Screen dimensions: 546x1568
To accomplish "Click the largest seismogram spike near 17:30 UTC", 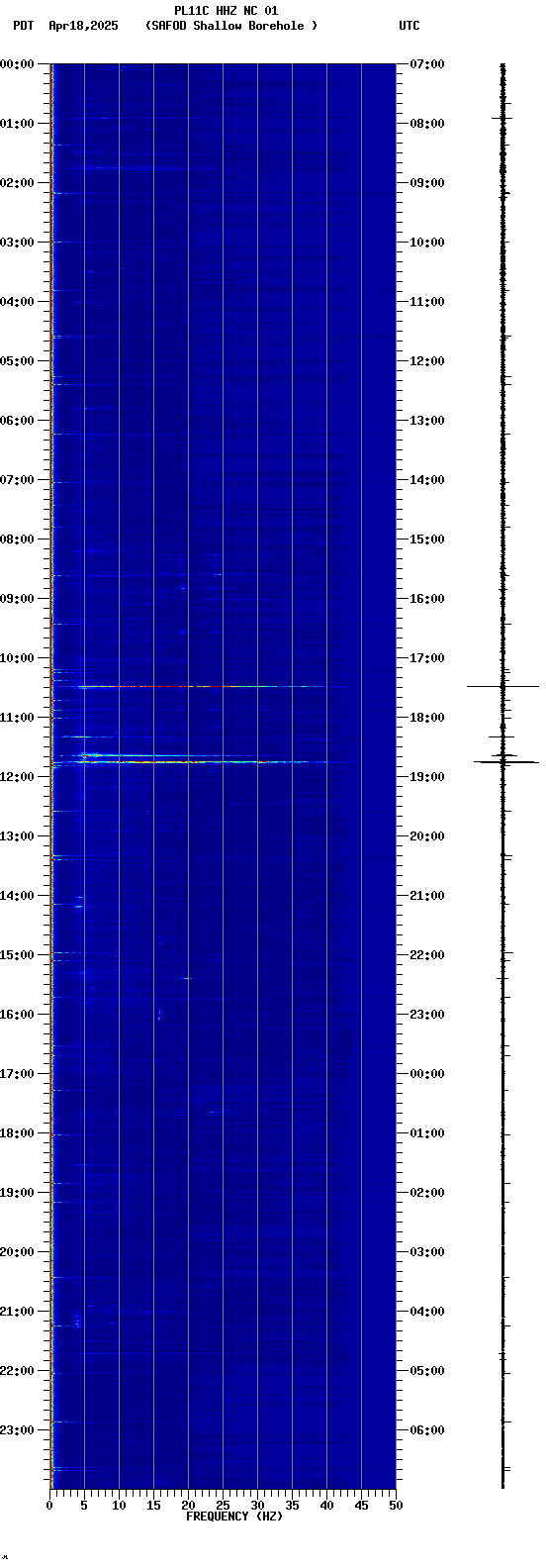I will (x=503, y=686).
